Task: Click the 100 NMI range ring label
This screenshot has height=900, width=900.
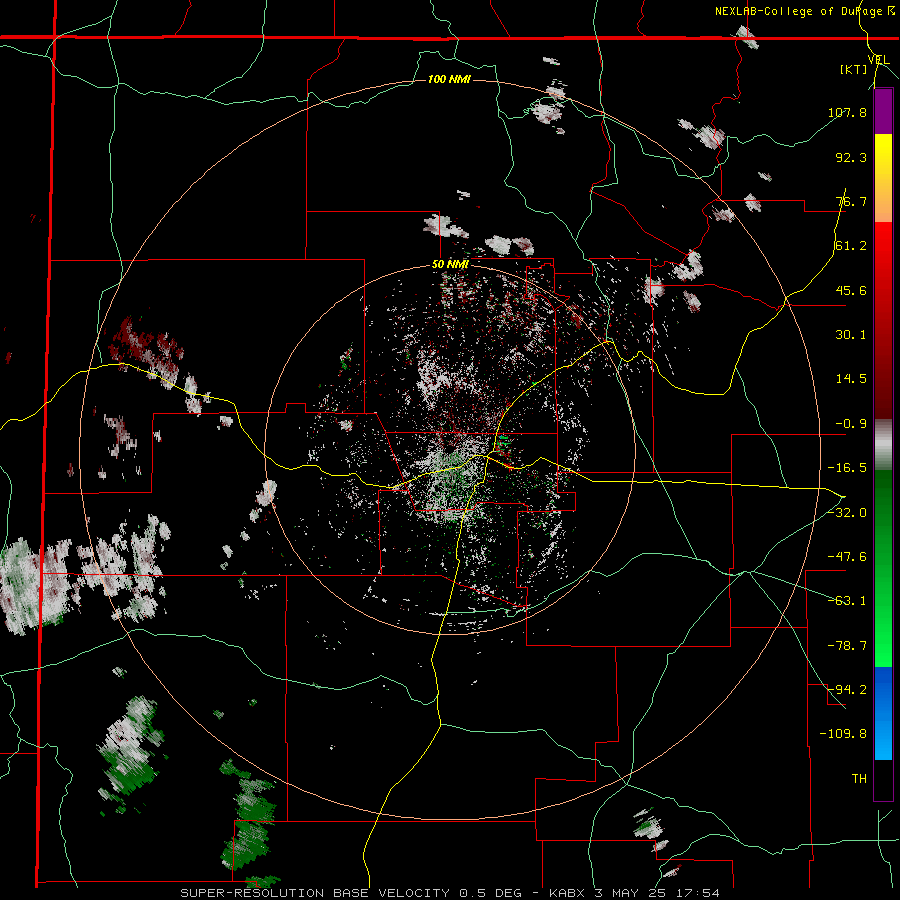Action: pos(449,79)
